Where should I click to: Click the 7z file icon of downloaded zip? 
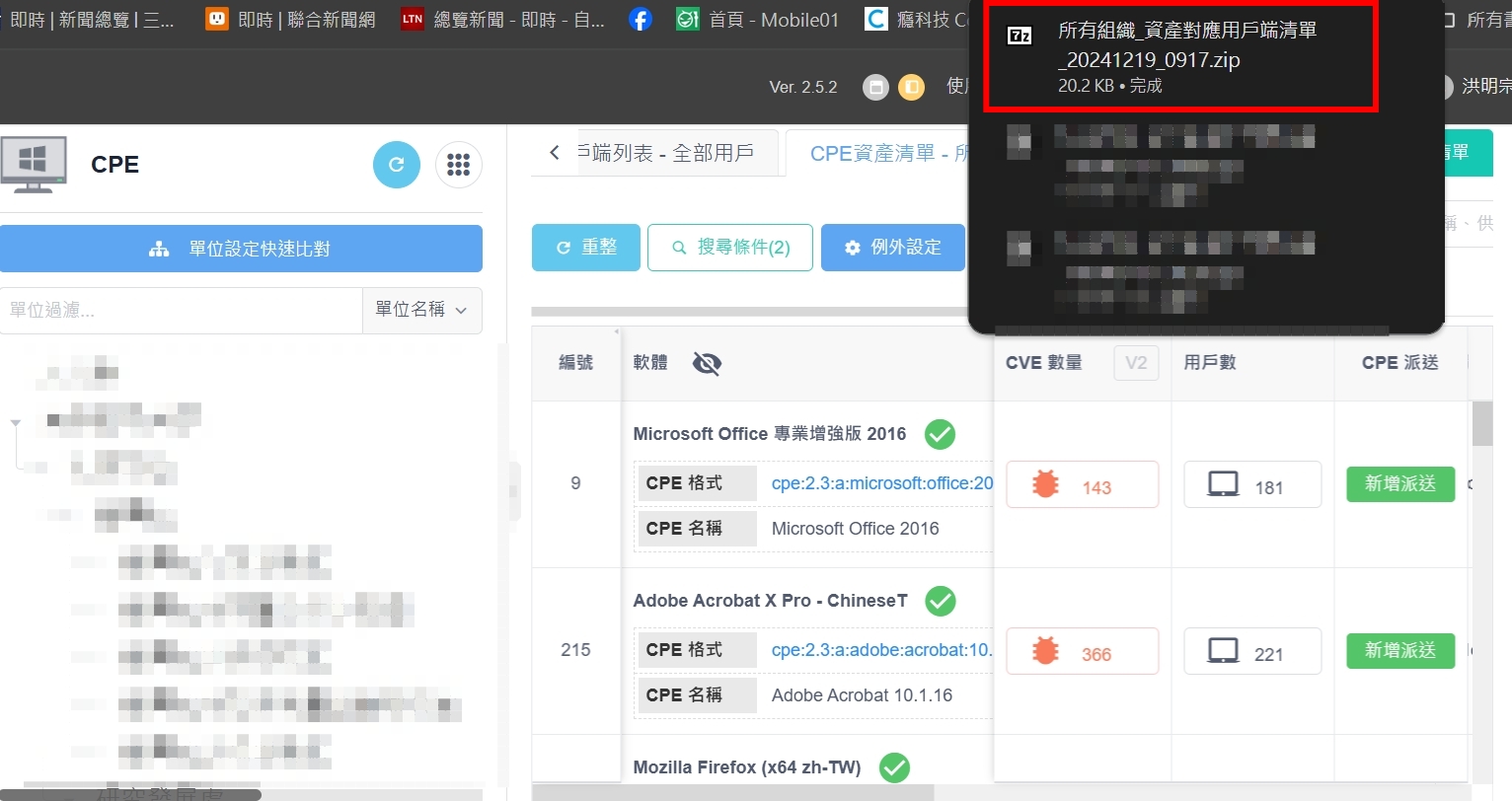point(1020,36)
